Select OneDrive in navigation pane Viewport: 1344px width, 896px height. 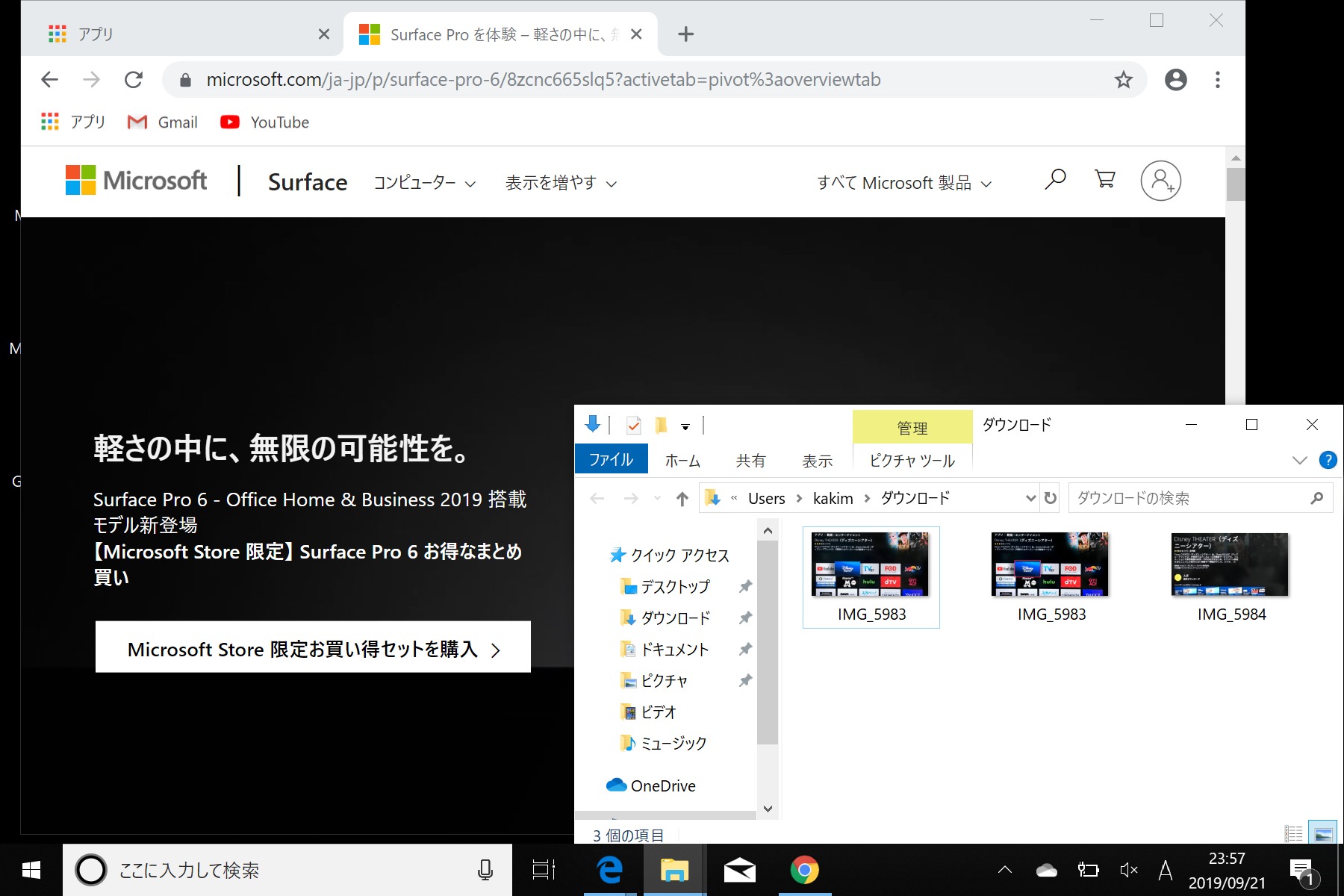tap(651, 785)
